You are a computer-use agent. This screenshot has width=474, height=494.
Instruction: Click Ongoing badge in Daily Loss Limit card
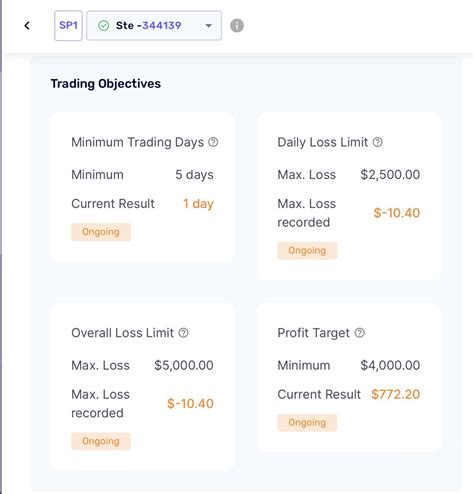(307, 251)
